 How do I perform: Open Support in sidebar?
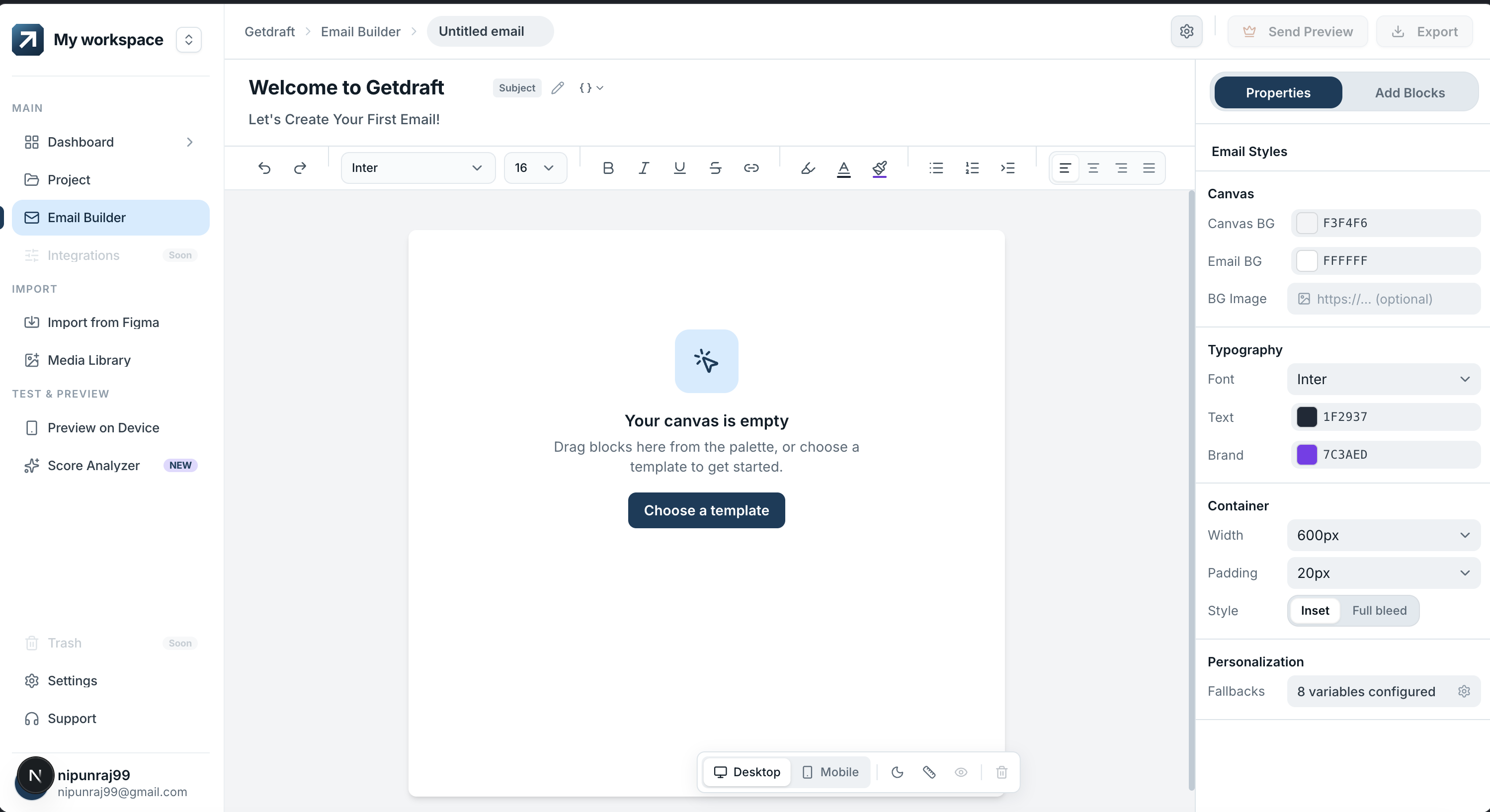110,718
